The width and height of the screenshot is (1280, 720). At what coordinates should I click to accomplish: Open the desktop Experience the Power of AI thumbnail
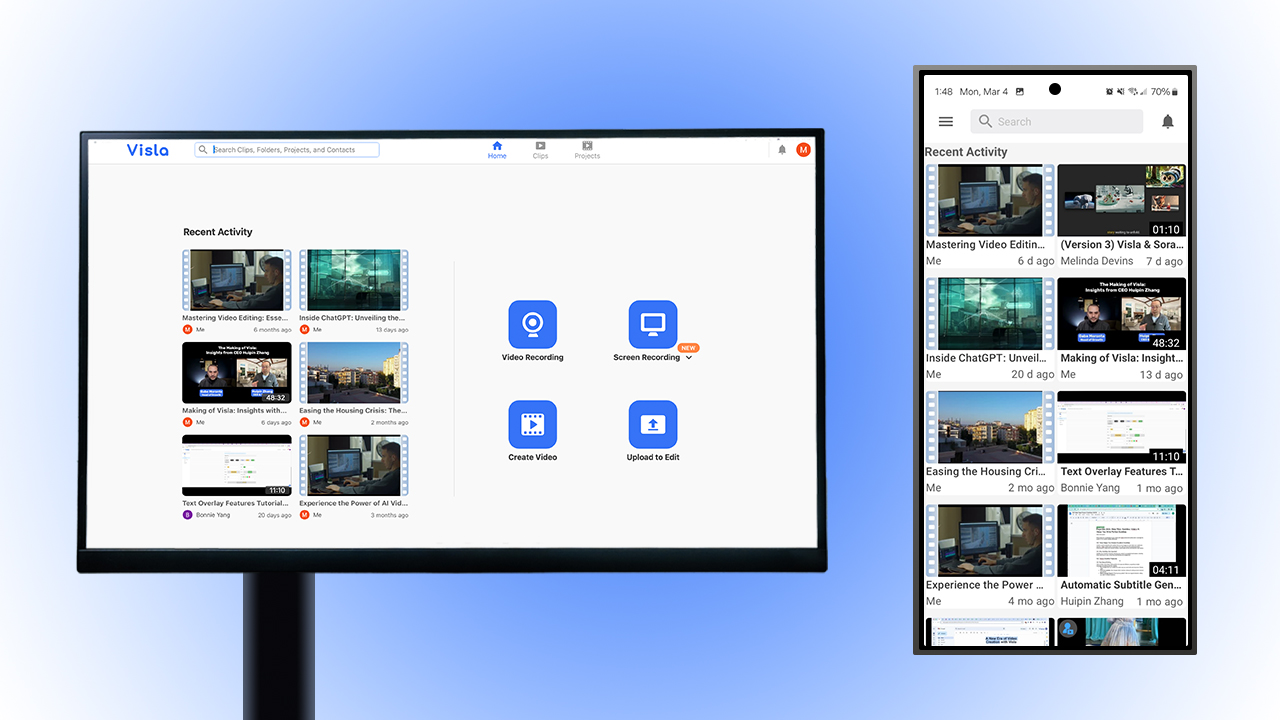point(354,465)
